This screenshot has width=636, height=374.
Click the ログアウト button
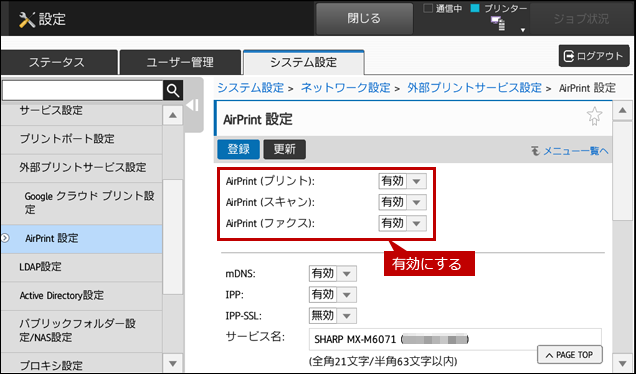coord(594,56)
